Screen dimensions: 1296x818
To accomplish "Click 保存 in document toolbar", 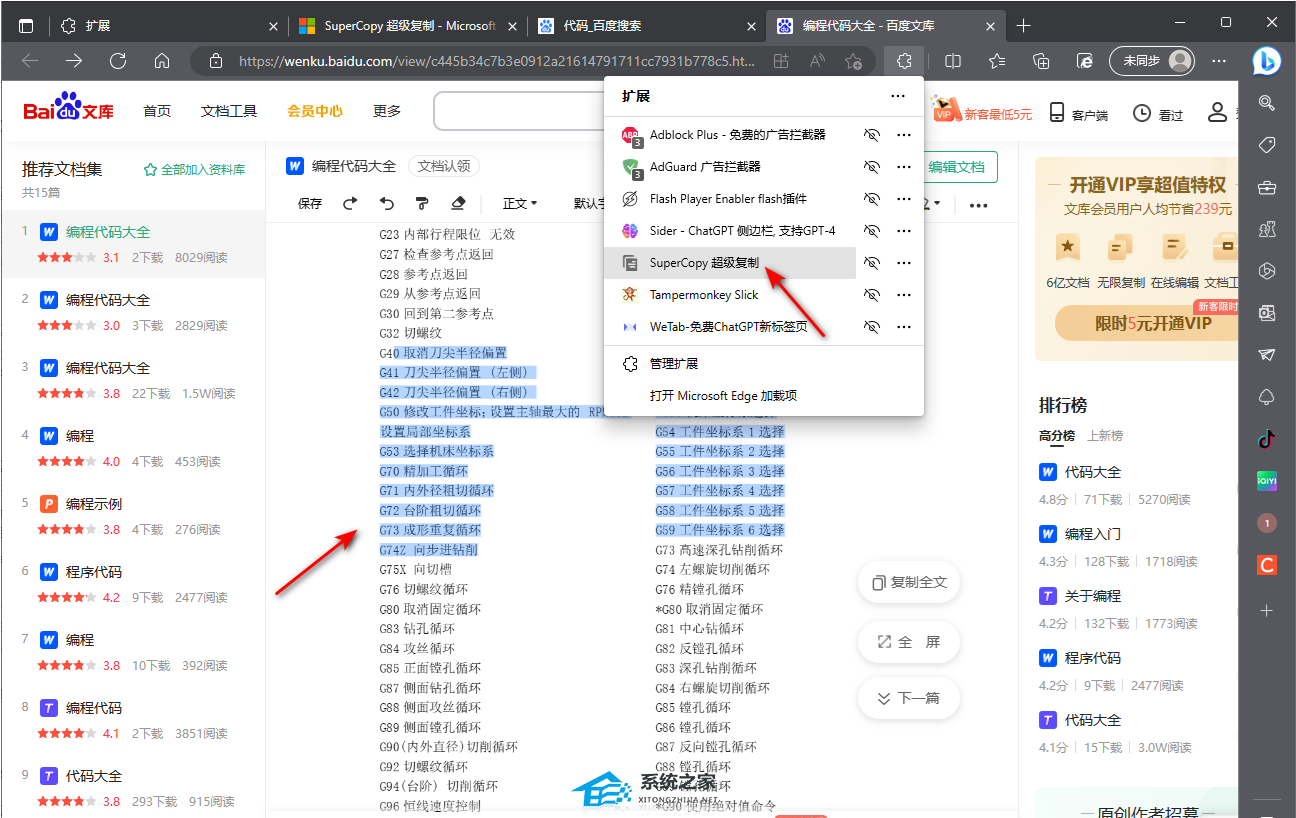I will pos(310,203).
